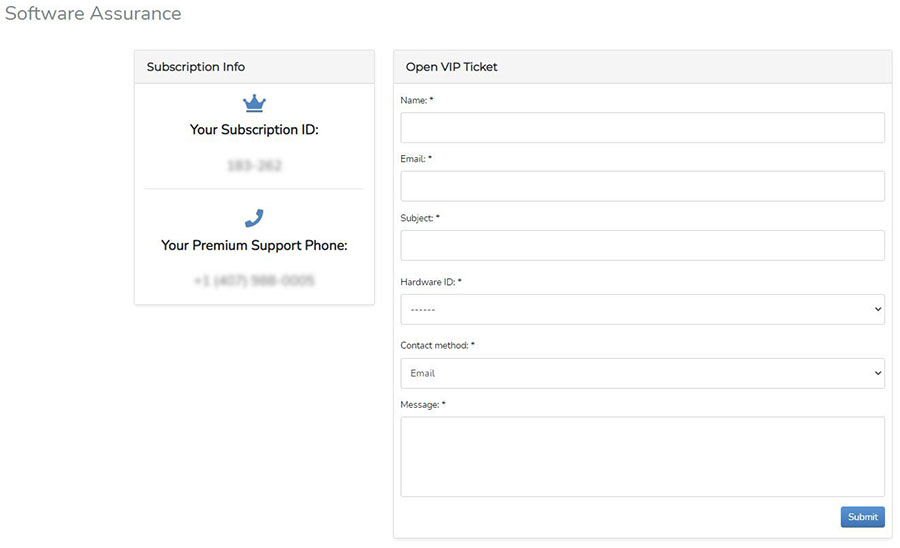Click the Software Assurance page heading
The image size is (900, 548).
(x=93, y=14)
